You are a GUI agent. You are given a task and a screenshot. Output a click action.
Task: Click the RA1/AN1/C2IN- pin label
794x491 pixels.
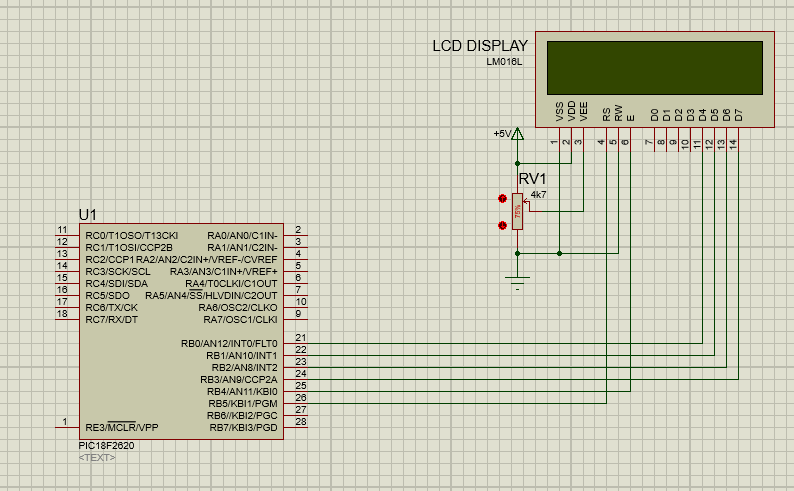tap(242, 248)
